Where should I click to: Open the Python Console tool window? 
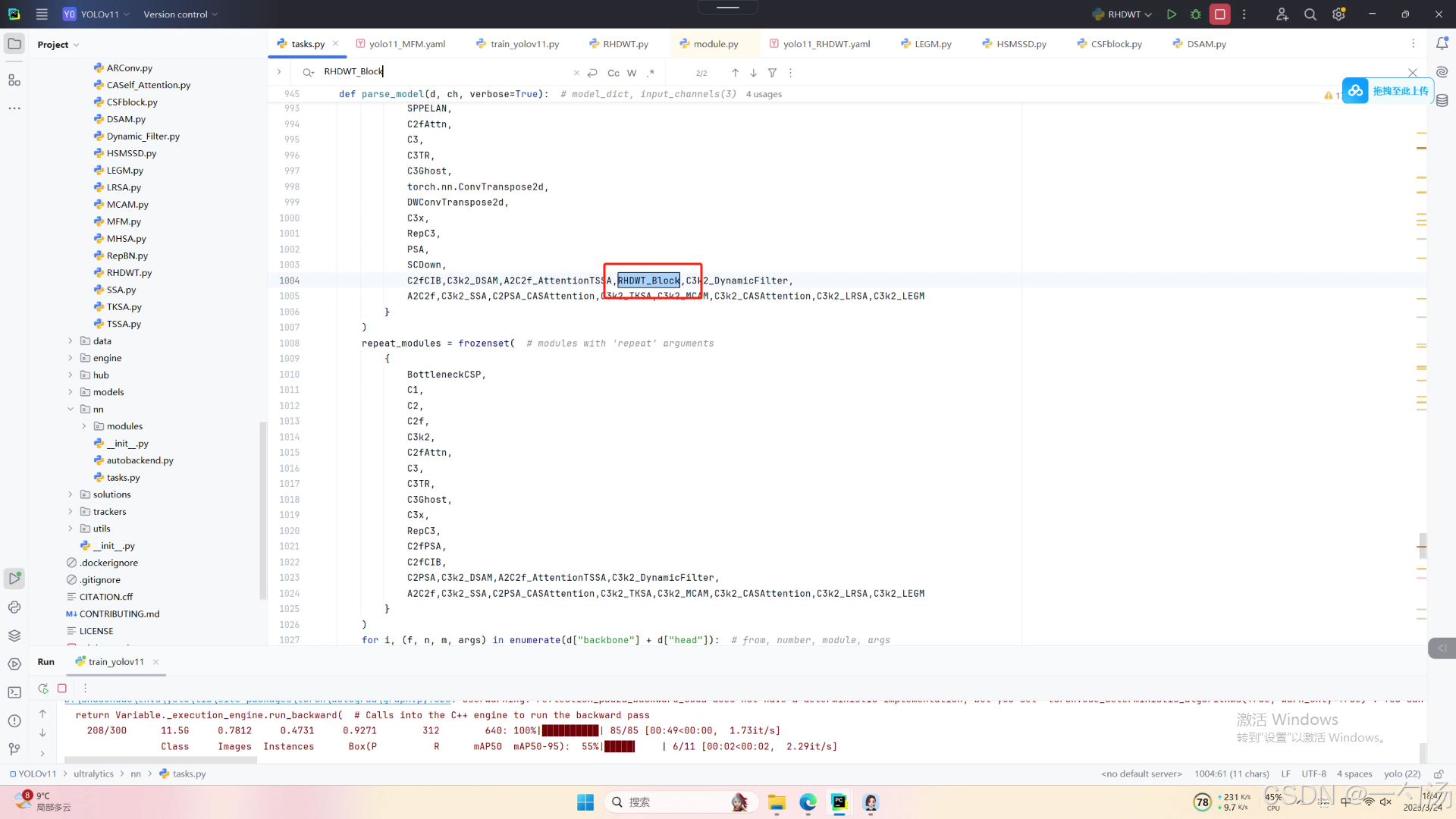[x=14, y=607]
